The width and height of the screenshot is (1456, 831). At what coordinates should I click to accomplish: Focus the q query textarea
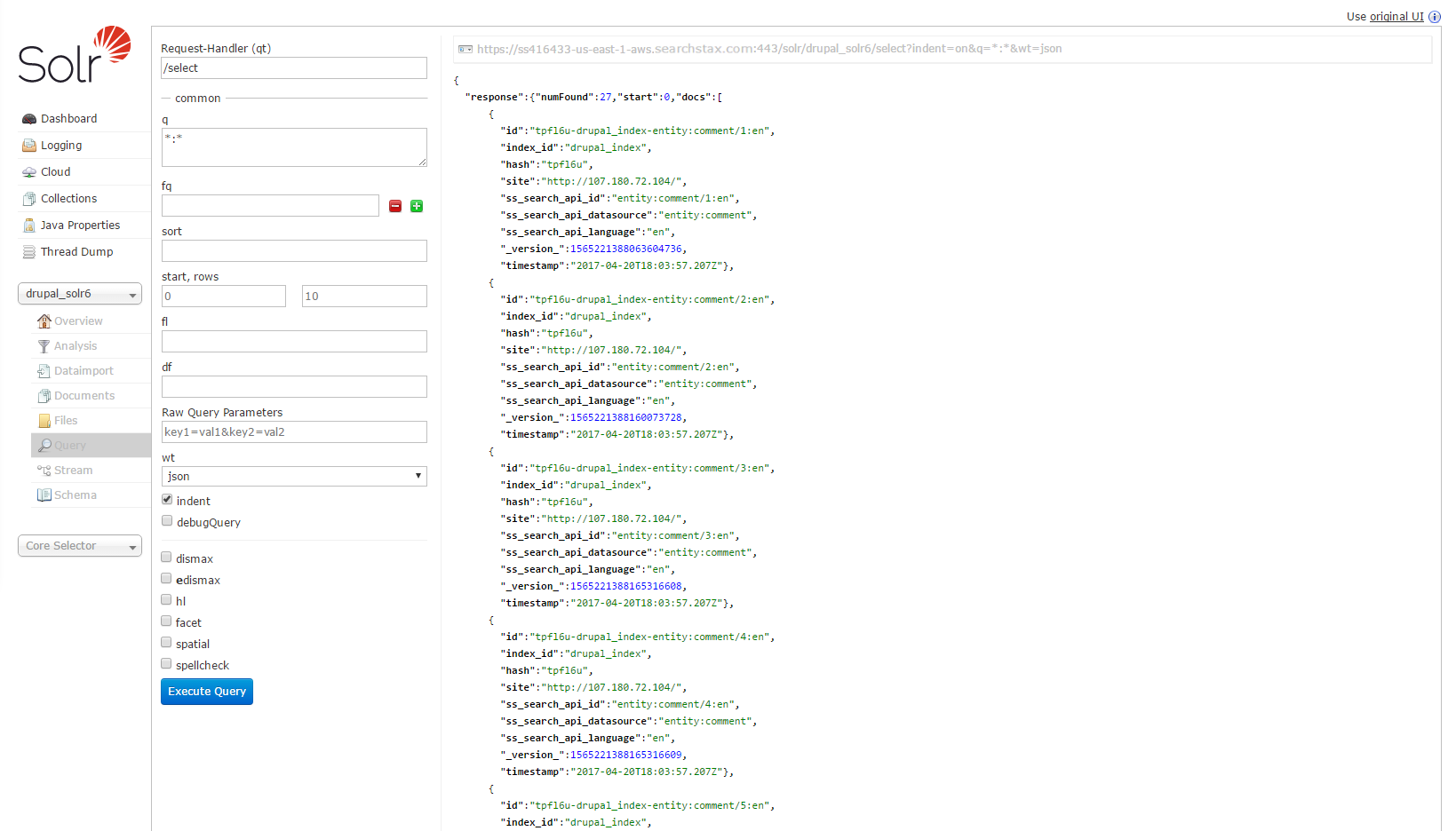[294, 147]
